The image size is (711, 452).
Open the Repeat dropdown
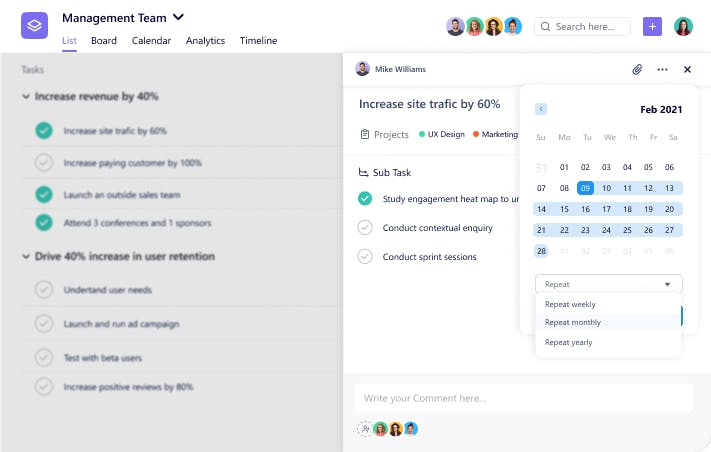(x=608, y=284)
